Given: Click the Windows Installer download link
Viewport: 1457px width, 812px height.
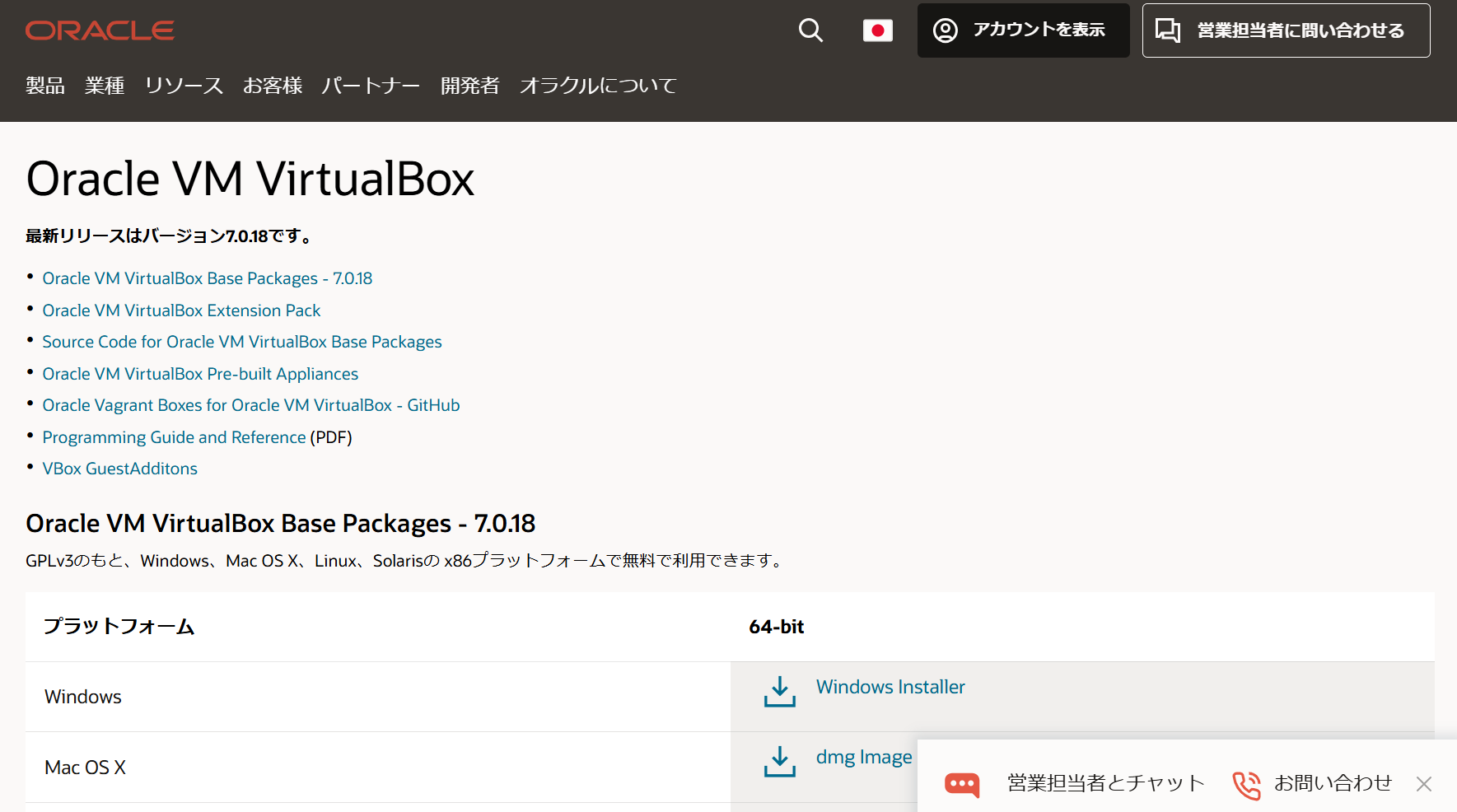Looking at the screenshot, I should (890, 686).
